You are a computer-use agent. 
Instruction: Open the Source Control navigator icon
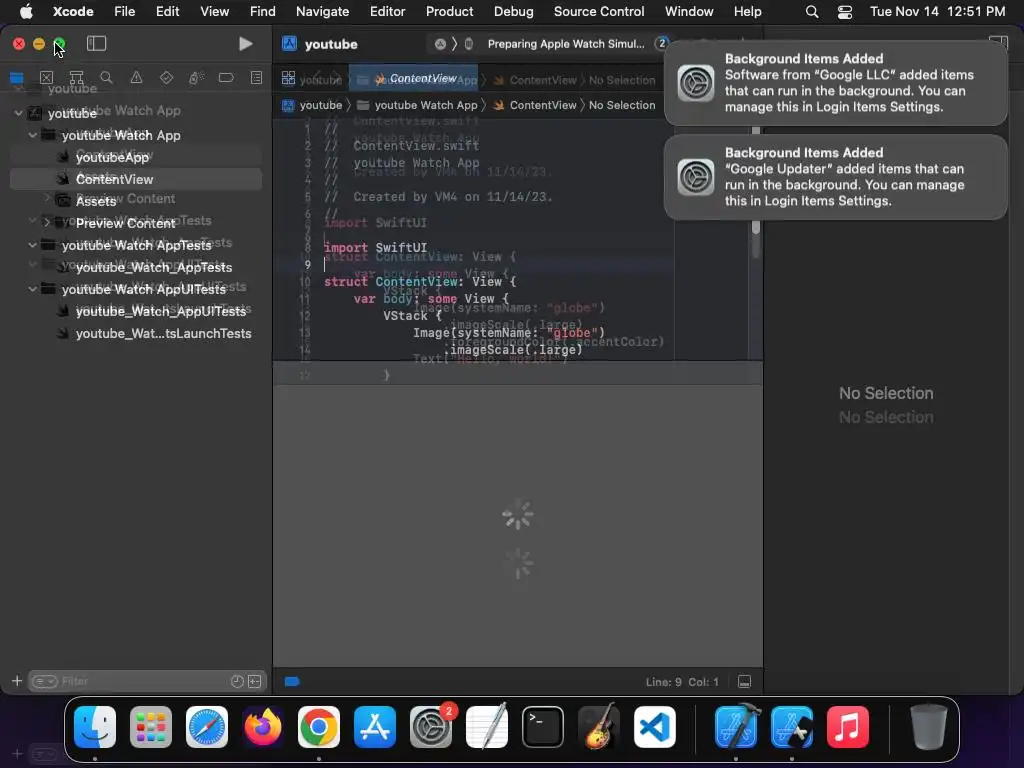click(x=46, y=78)
